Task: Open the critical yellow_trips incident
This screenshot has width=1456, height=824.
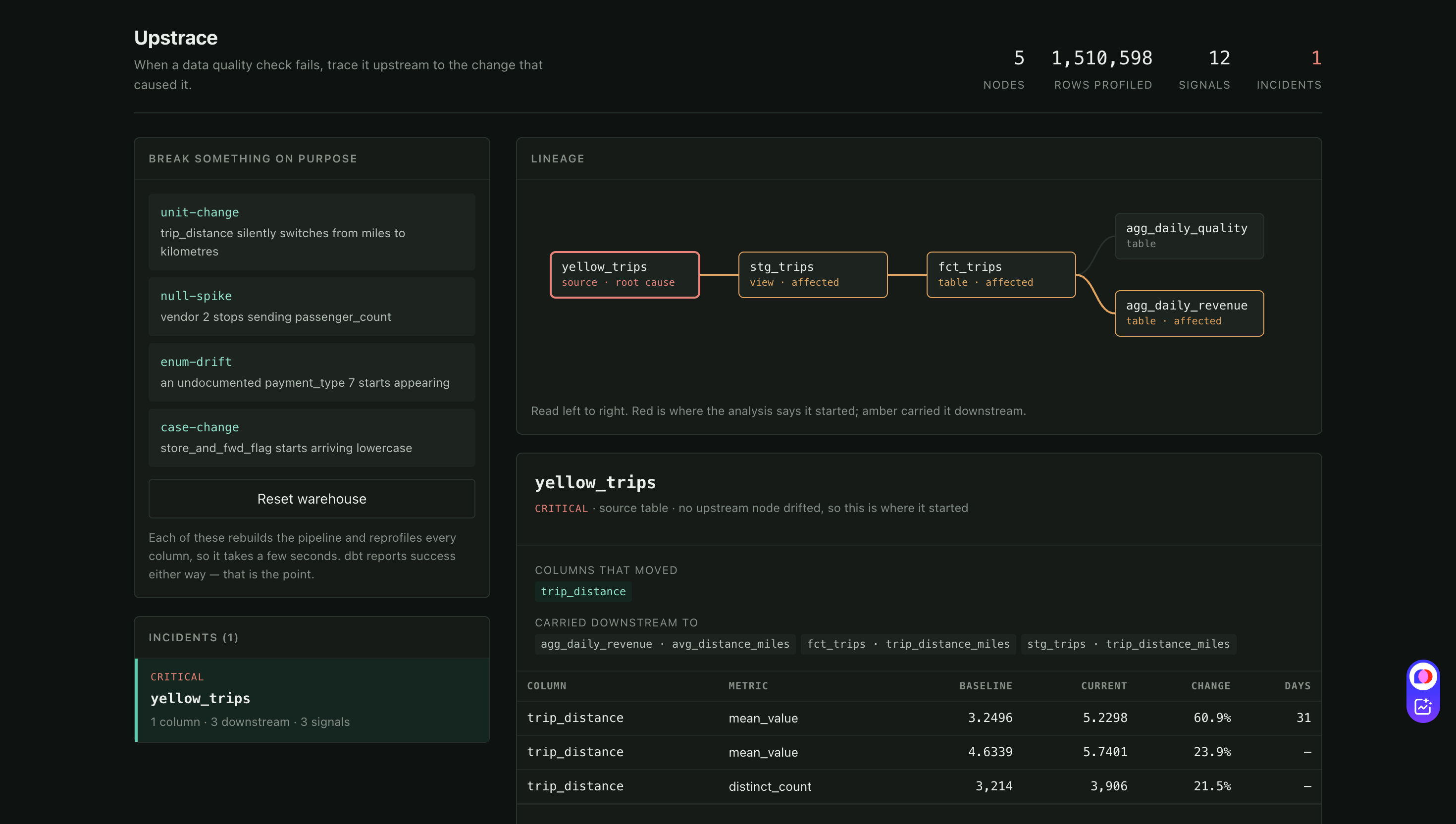Action: (312, 700)
